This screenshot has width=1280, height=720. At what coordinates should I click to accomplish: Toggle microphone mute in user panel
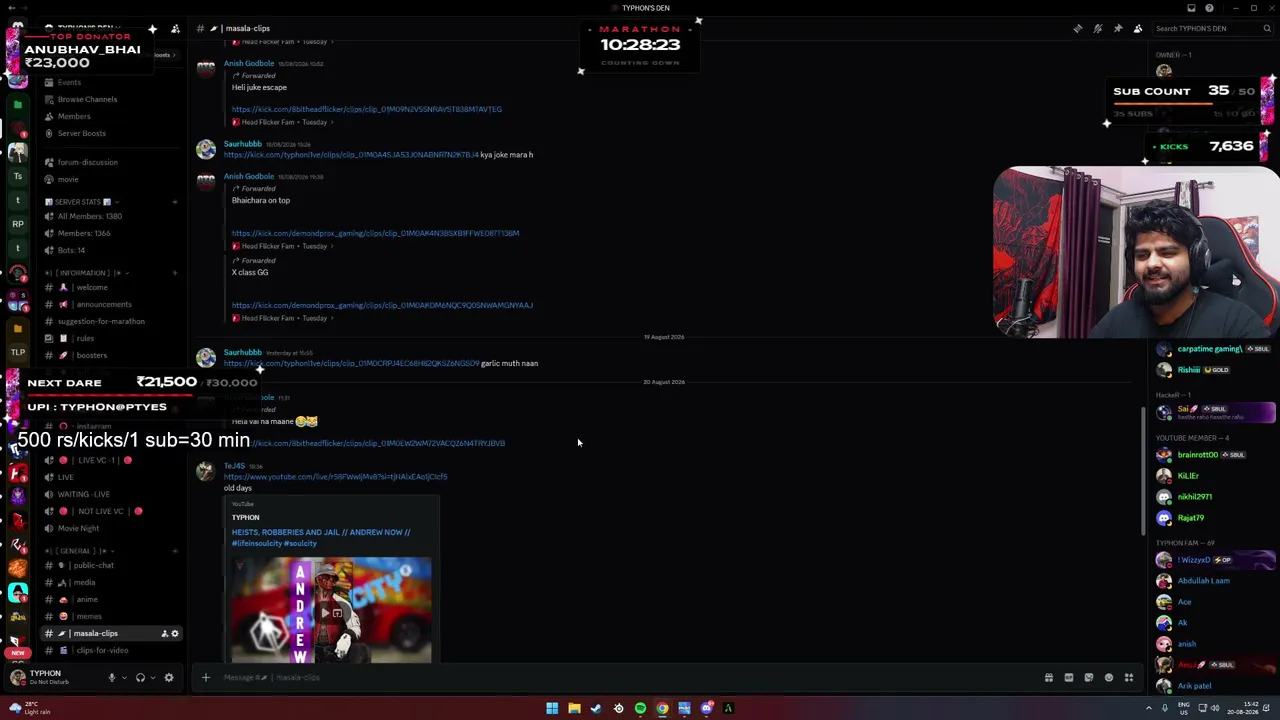[x=112, y=677]
